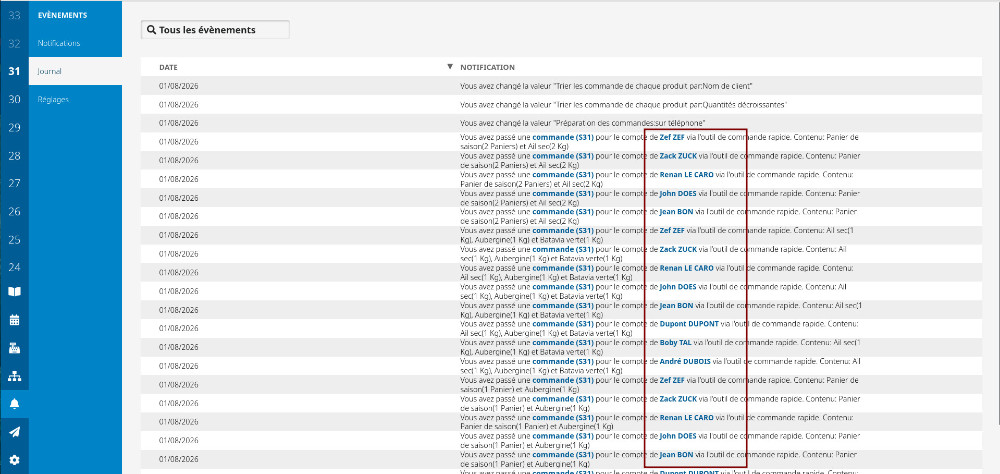Select week 24 in the sidebar
The height and width of the screenshot is (474, 1000).
(x=14, y=267)
